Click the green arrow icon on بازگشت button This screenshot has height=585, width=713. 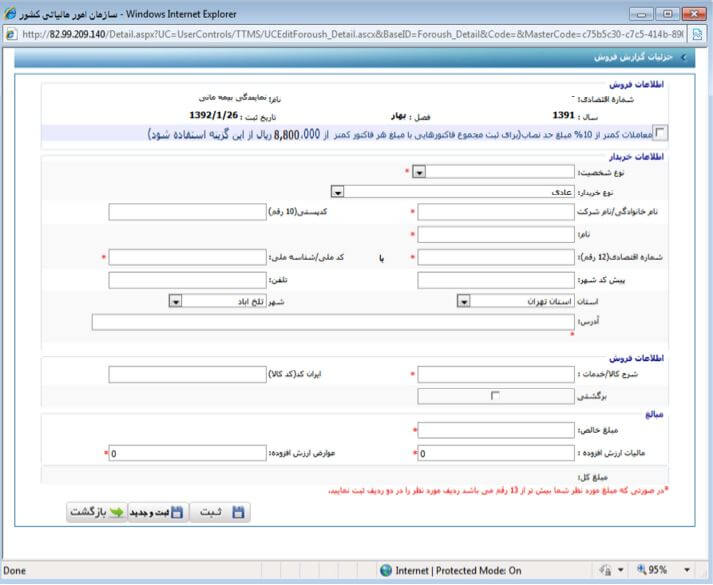pyautogui.click(x=116, y=512)
